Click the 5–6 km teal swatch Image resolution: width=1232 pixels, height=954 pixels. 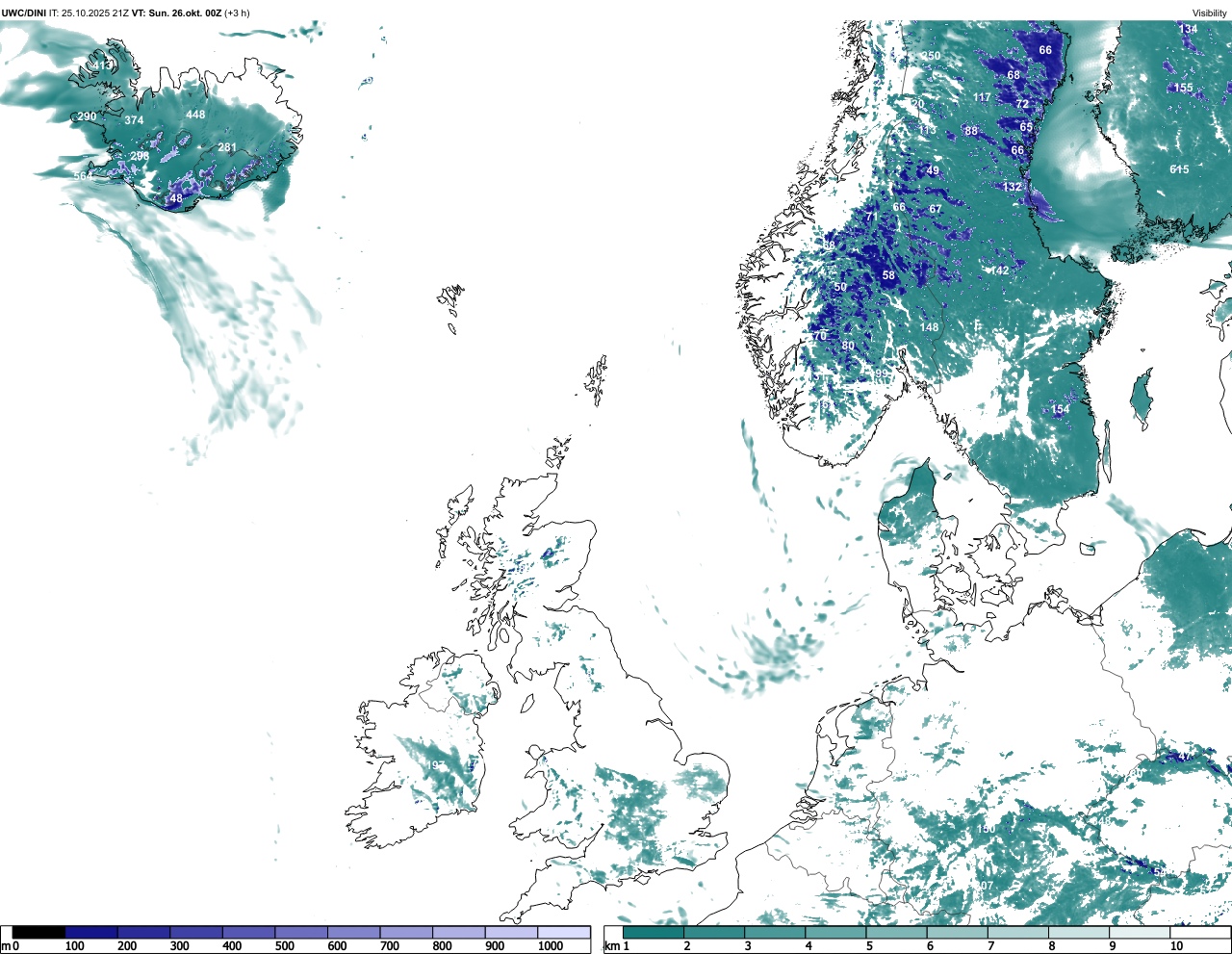coord(897,933)
